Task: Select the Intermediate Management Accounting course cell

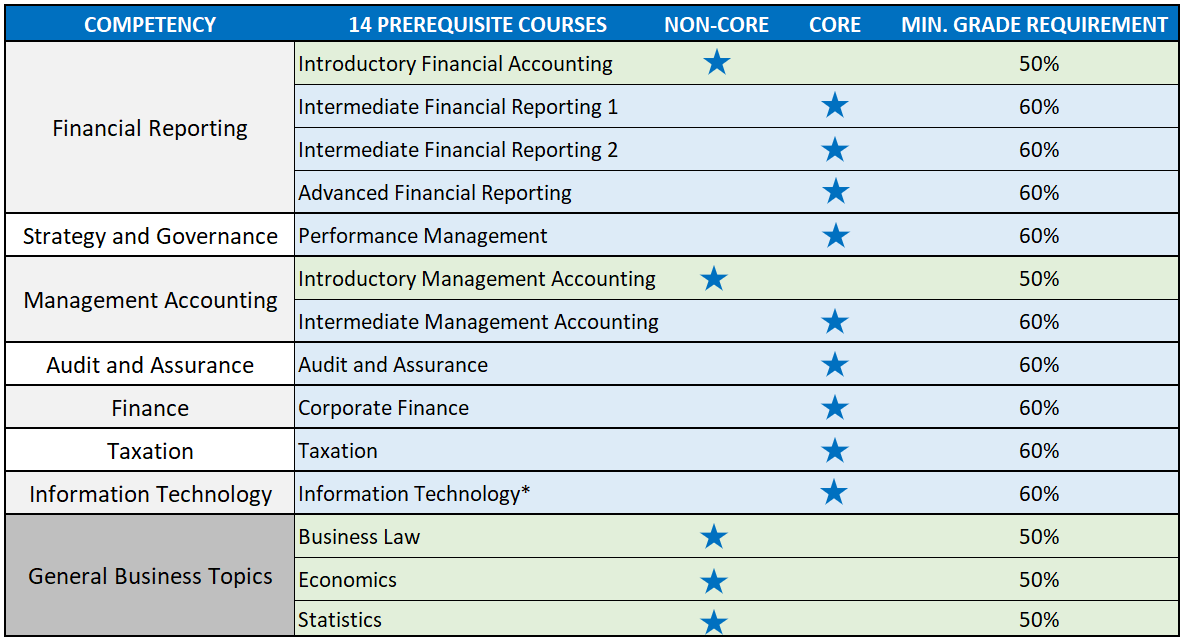Action: click(x=478, y=322)
